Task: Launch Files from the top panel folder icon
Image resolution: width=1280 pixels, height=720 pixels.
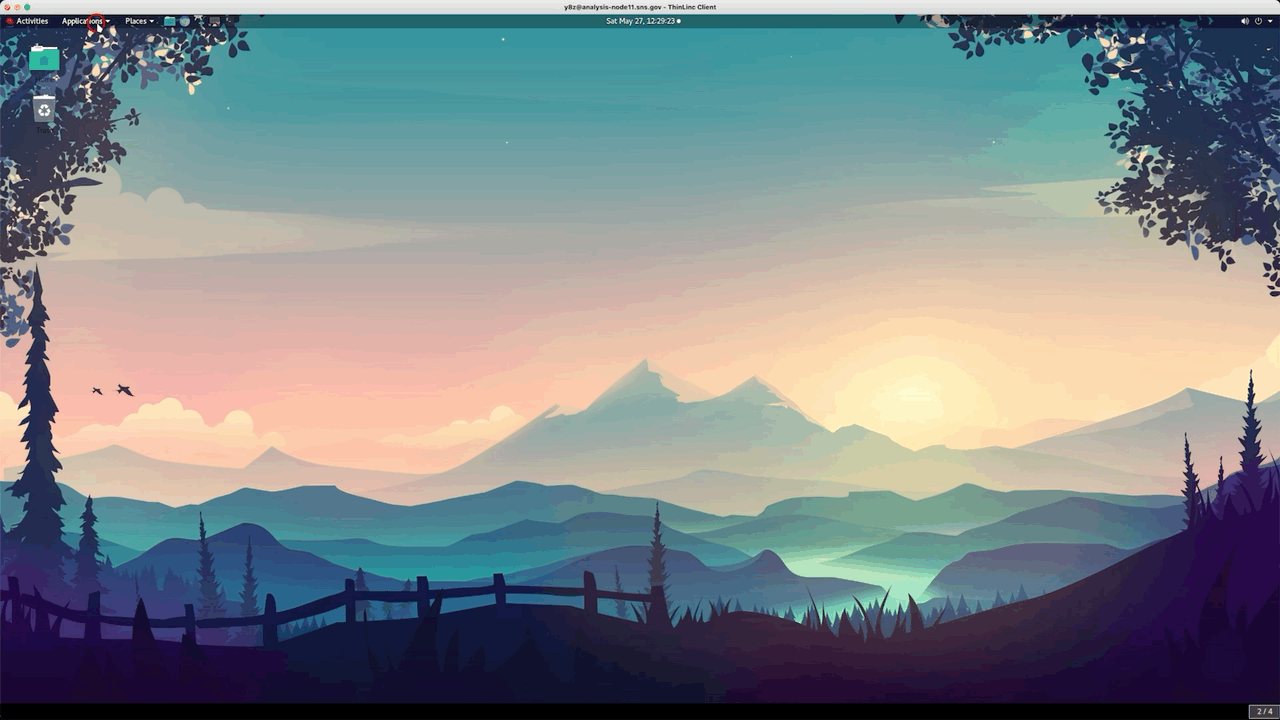Action: 170,21
